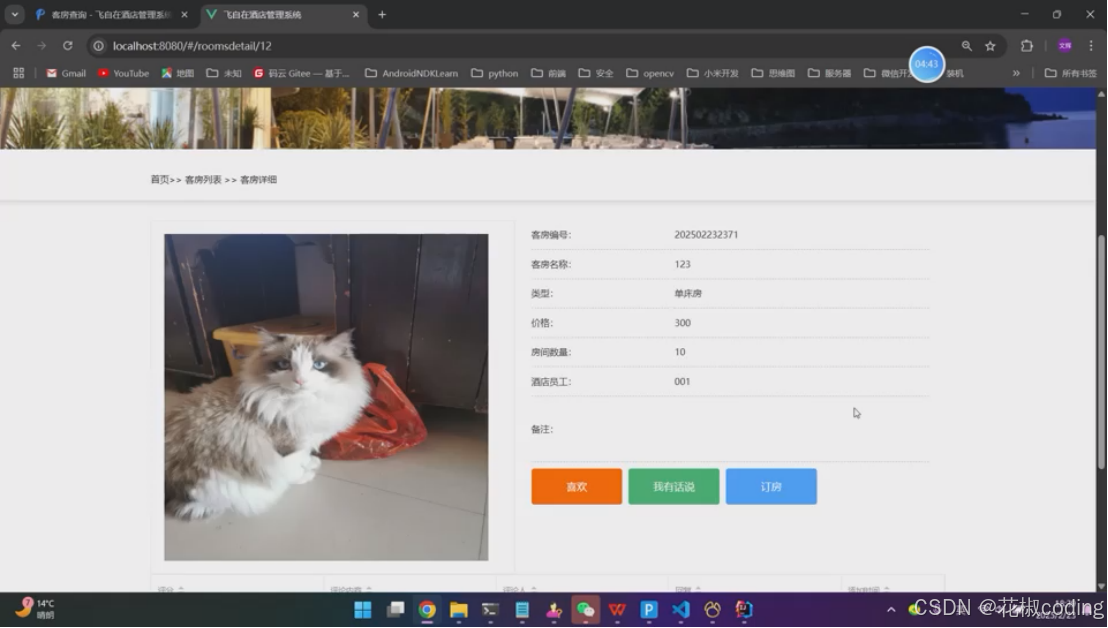Click the 喜欢 orange button
This screenshot has height=628, width=1108.
point(576,486)
